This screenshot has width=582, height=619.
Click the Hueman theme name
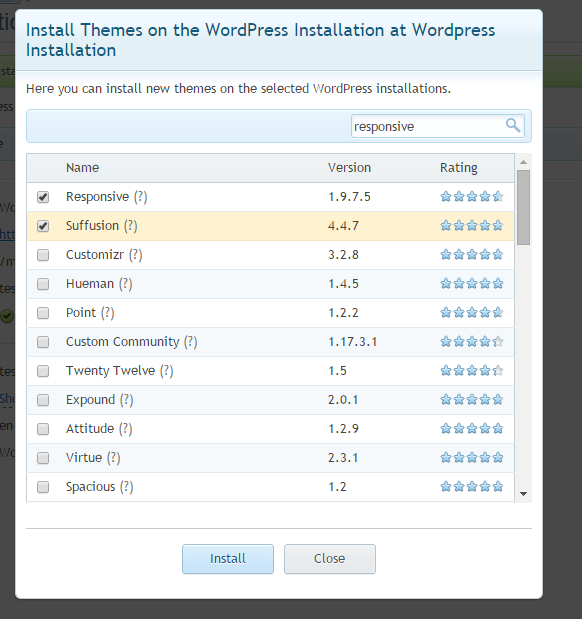(x=90, y=284)
